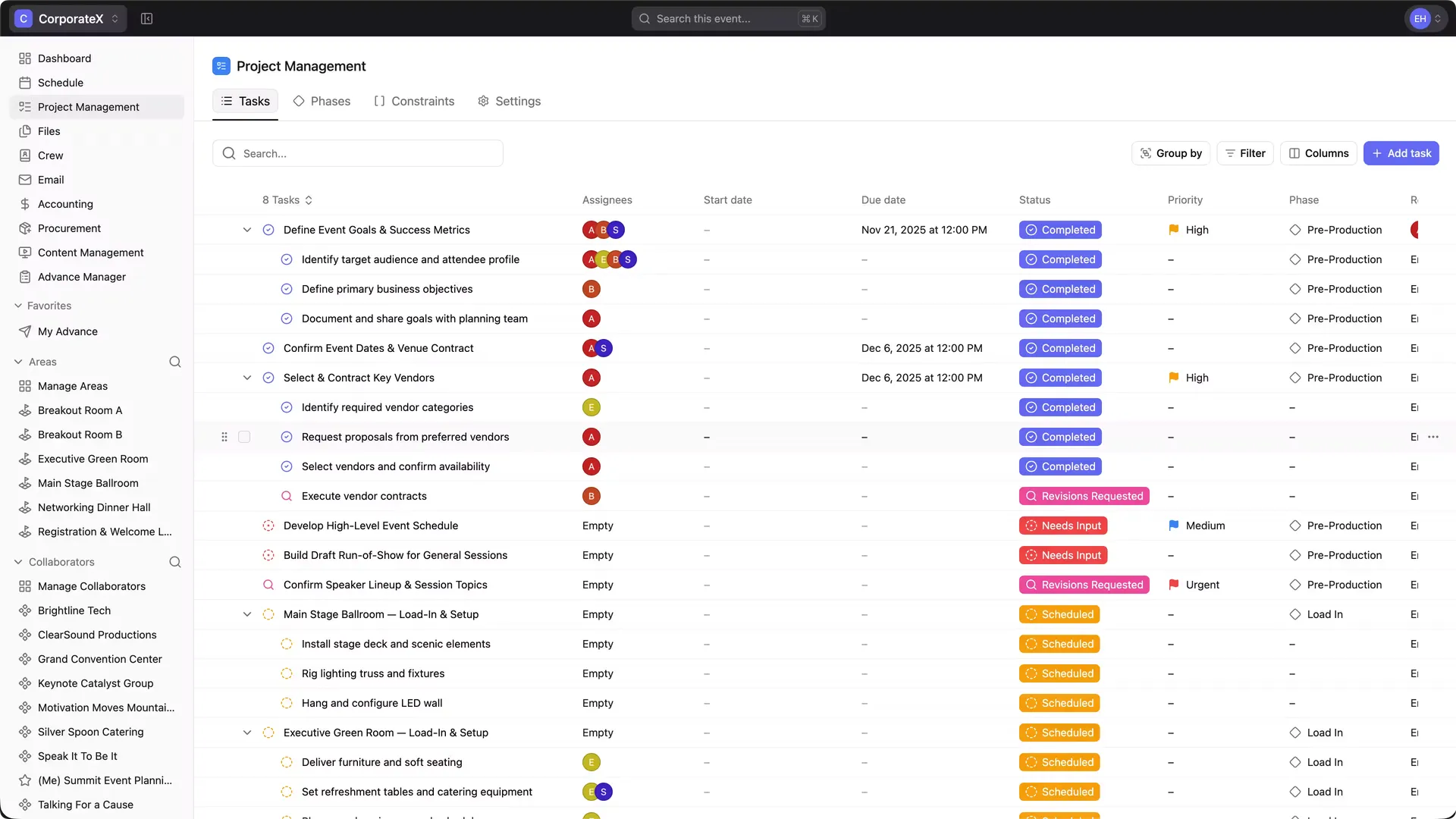Open Brightline Tech collaborator

97,610
